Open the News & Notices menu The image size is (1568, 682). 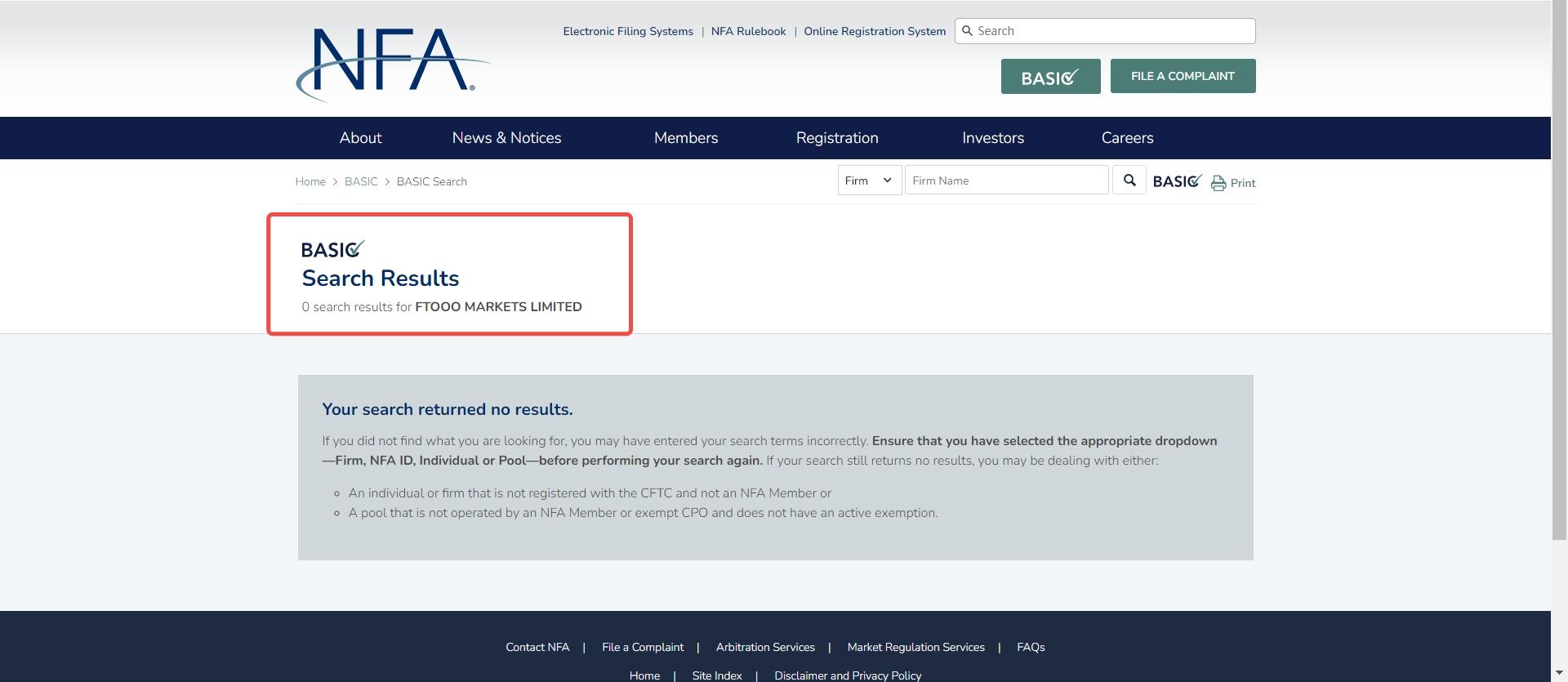506,138
